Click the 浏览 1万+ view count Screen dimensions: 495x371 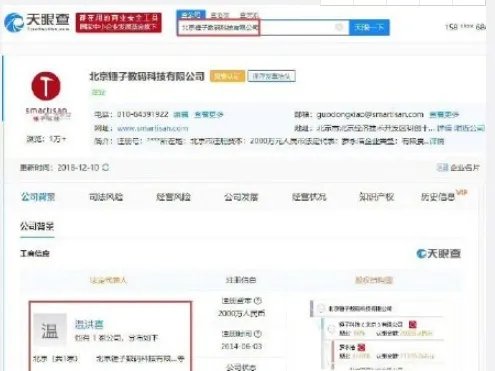[x=46, y=139]
